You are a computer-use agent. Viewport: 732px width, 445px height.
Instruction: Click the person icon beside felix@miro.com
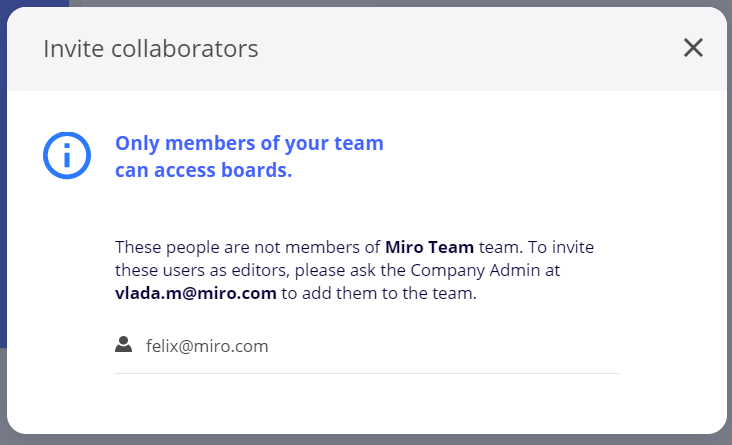click(x=124, y=345)
